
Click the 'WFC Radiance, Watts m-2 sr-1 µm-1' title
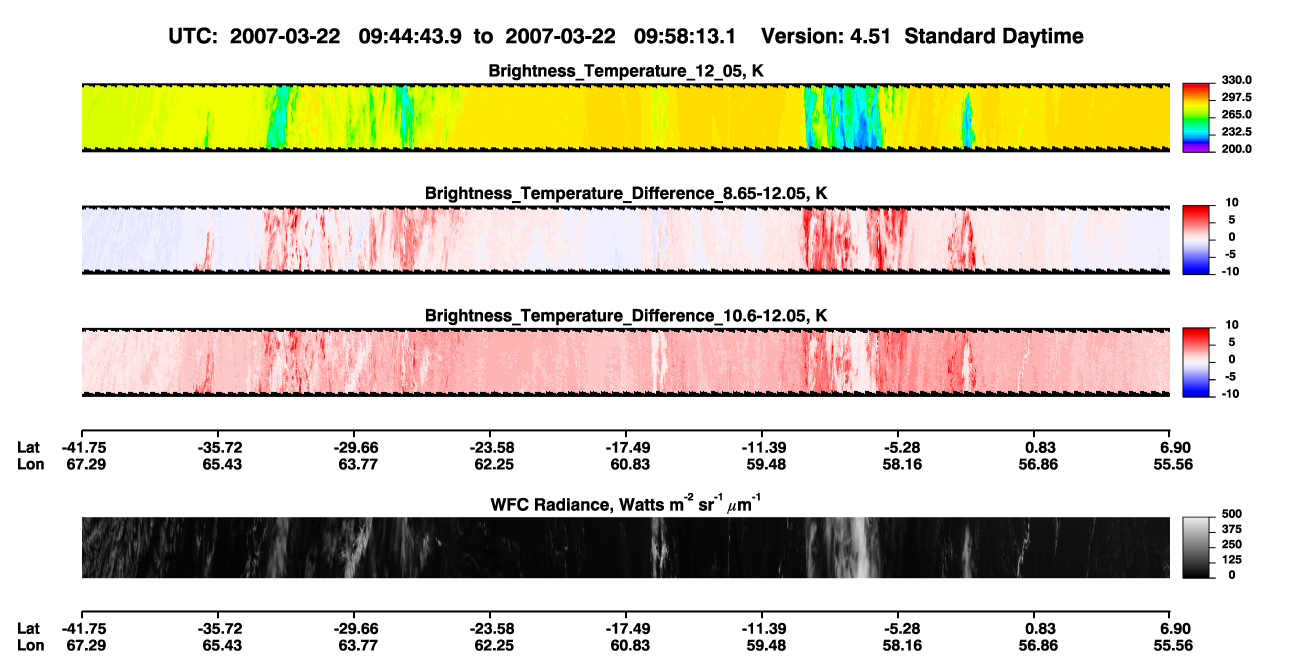(x=626, y=503)
